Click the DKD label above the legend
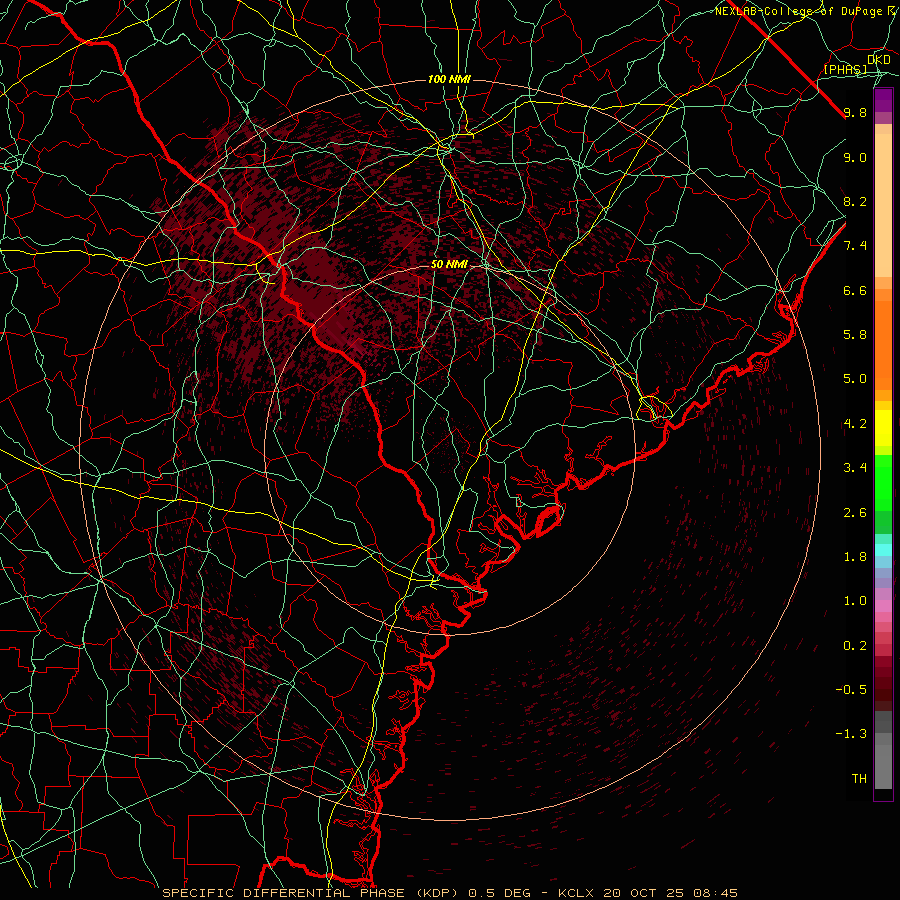This screenshot has height=900, width=900. (878, 59)
